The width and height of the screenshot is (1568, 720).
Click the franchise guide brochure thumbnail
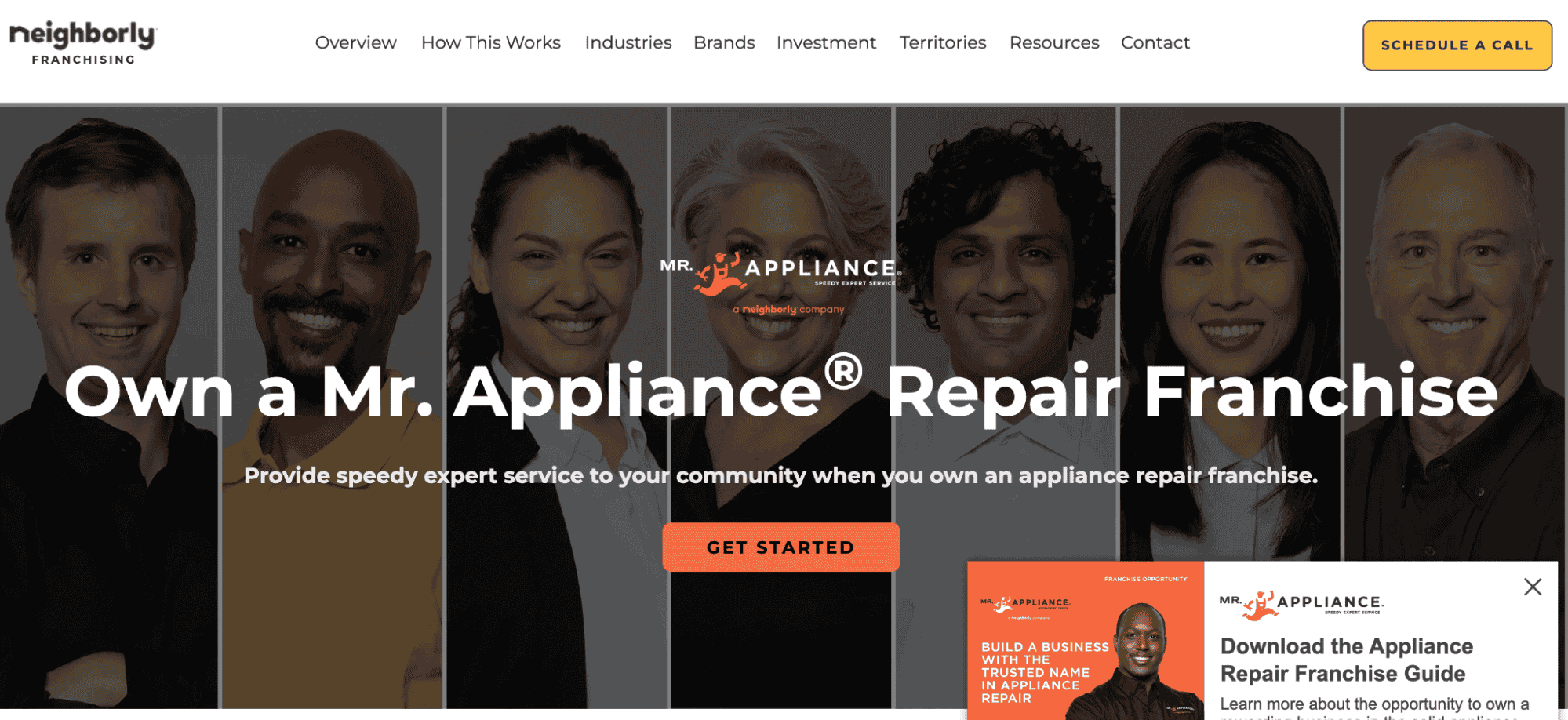pos(1086,641)
